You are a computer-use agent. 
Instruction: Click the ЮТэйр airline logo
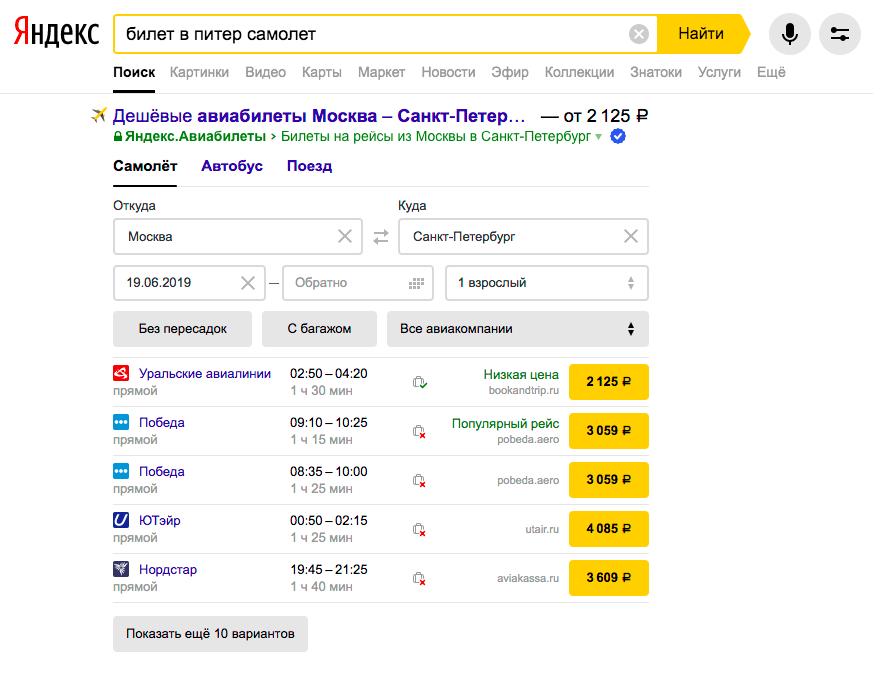pyautogui.click(x=121, y=520)
